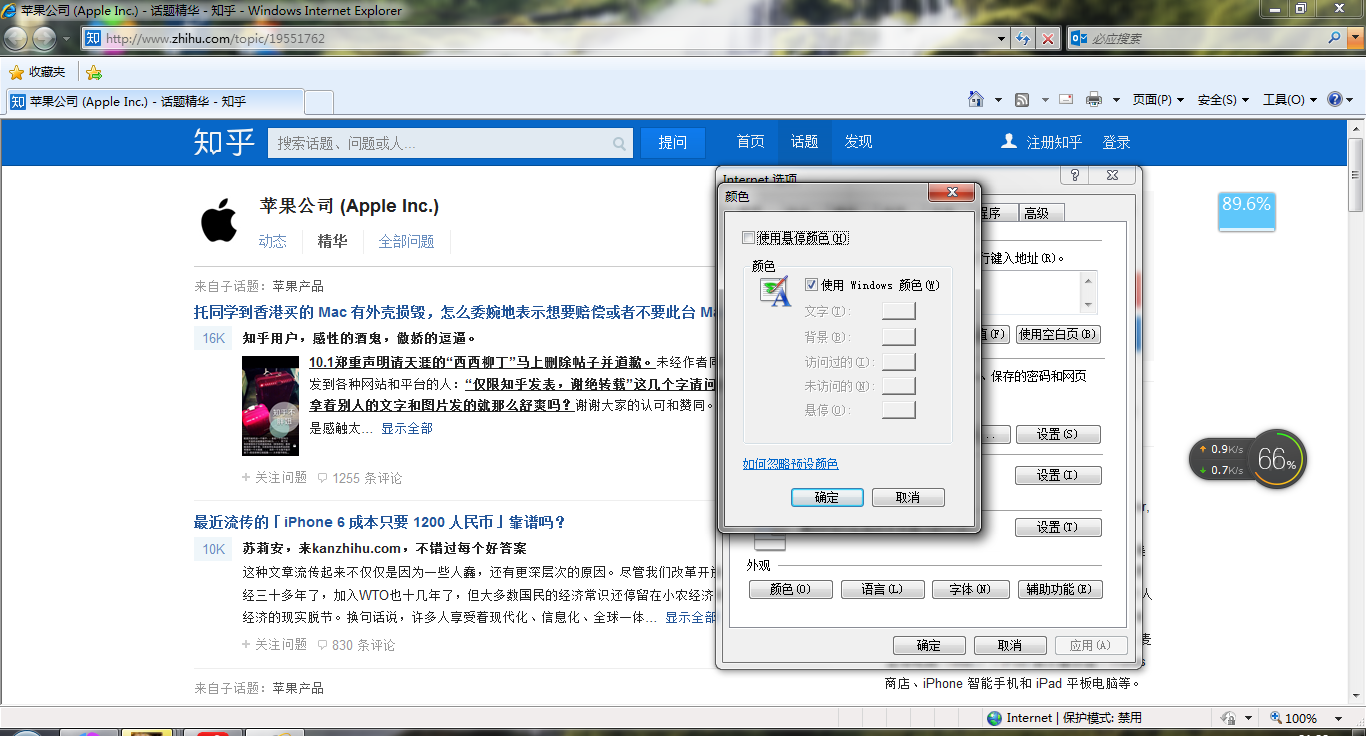This screenshot has height=736, width=1366.
Task: Open the 页面(P) menu dropdown
Action: pos(1158,100)
